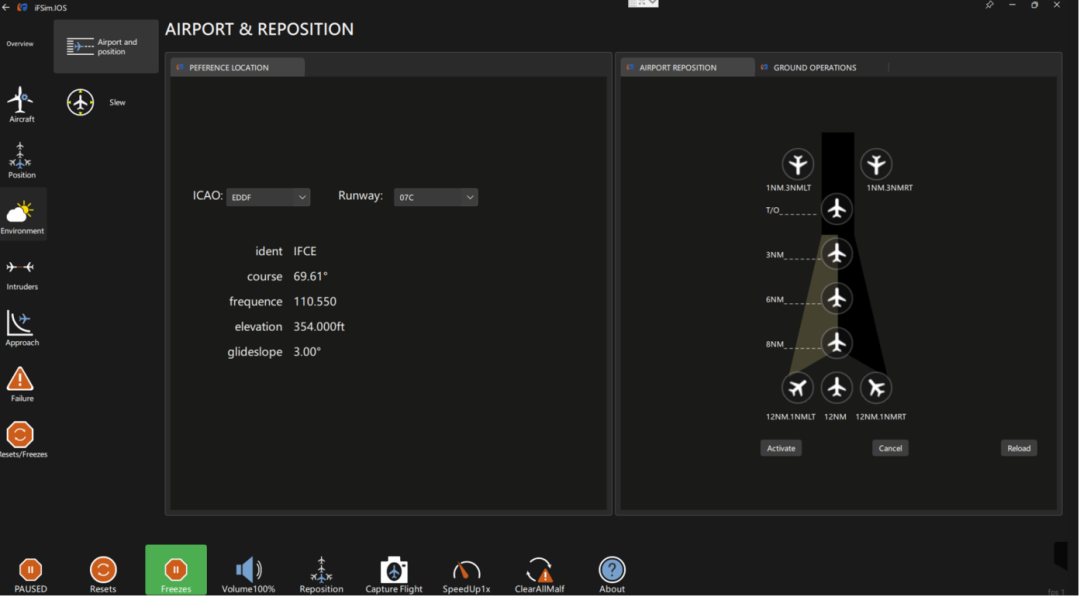Toggle the green Freezes button
1080x597 pixels.
pos(176,570)
